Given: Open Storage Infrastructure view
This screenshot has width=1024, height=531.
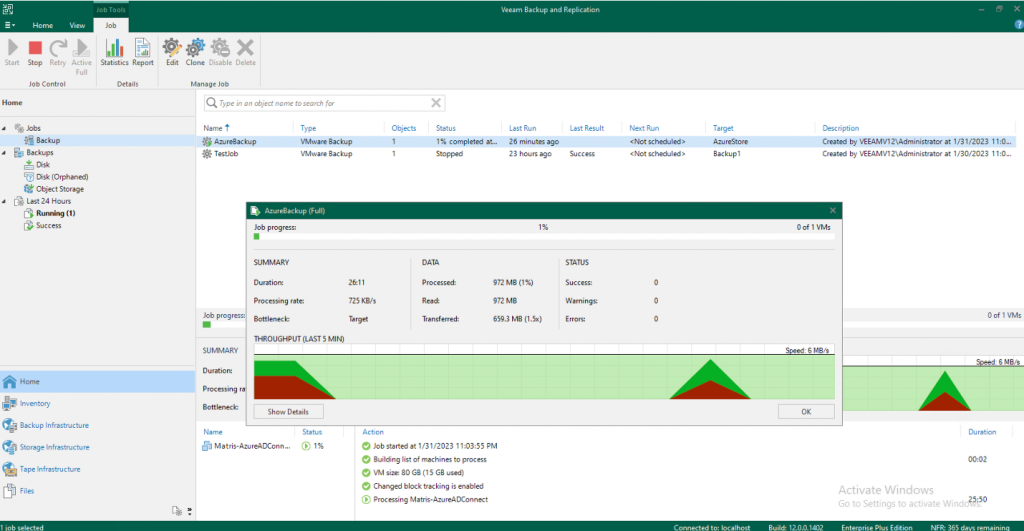Looking at the screenshot, I should click(x=54, y=447).
